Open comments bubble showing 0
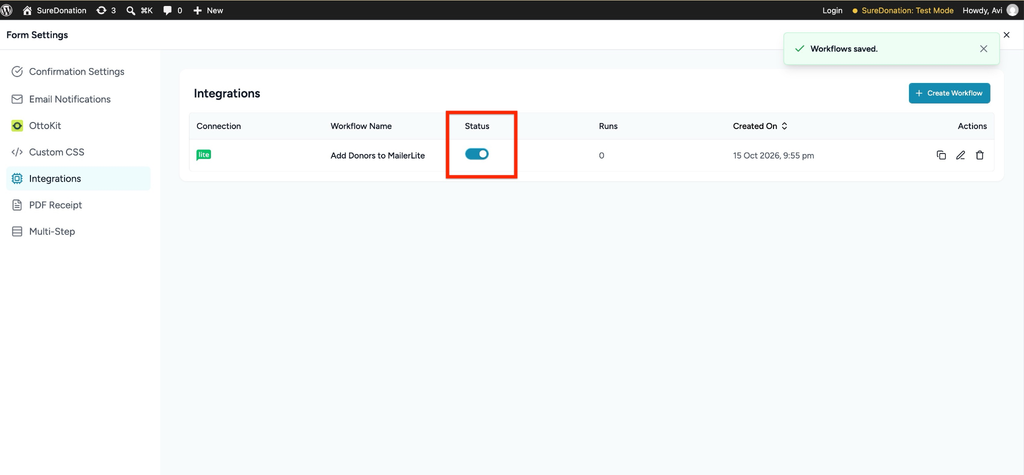 point(172,10)
